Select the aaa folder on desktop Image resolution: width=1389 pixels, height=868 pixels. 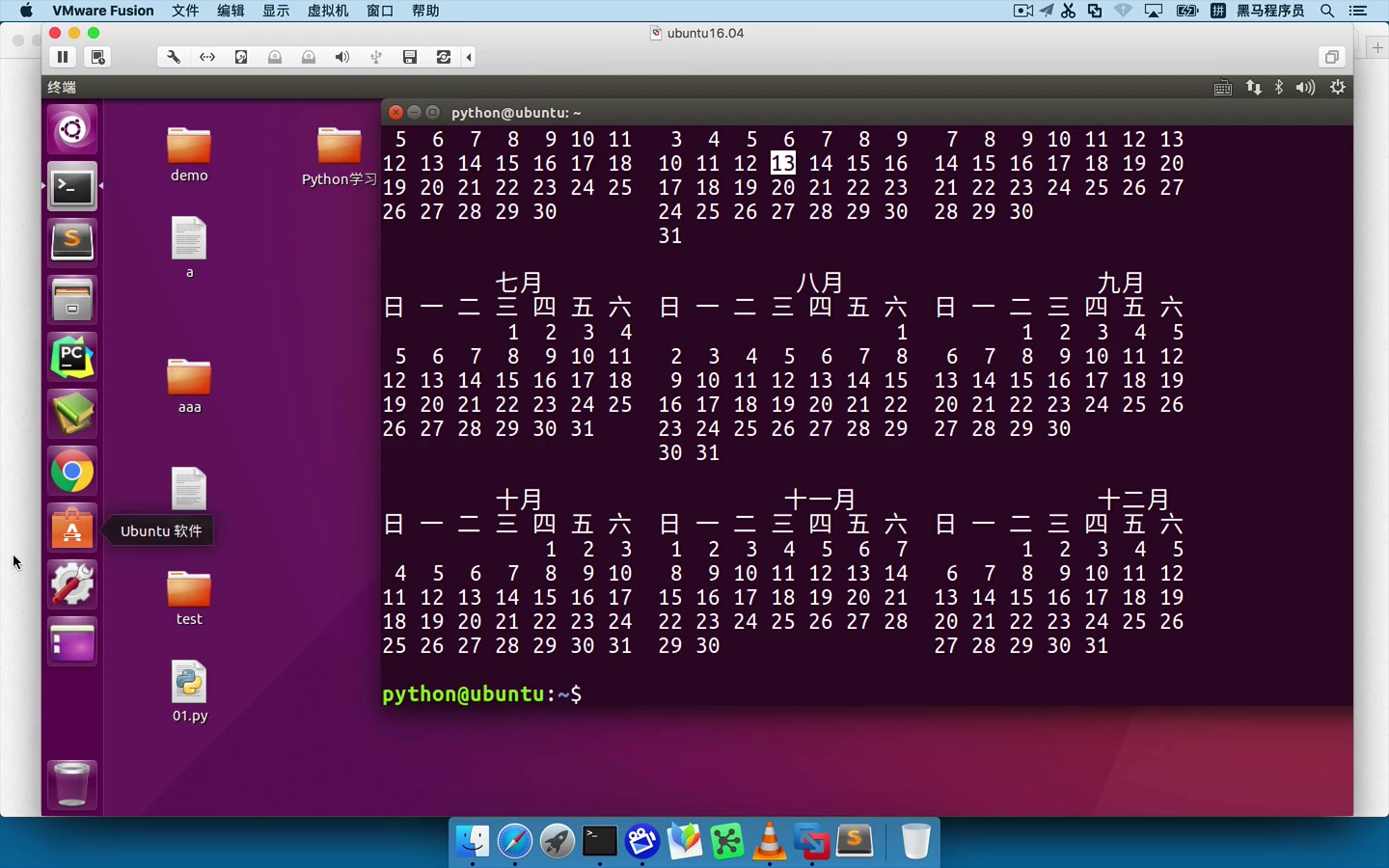[189, 386]
